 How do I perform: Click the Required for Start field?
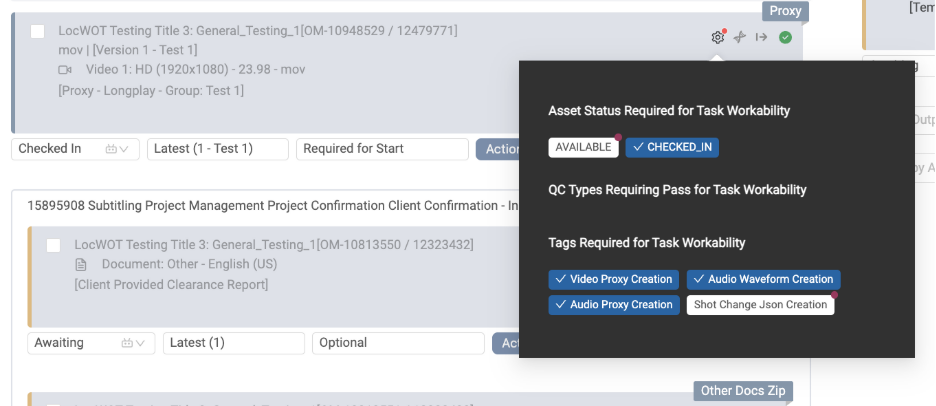click(382, 149)
